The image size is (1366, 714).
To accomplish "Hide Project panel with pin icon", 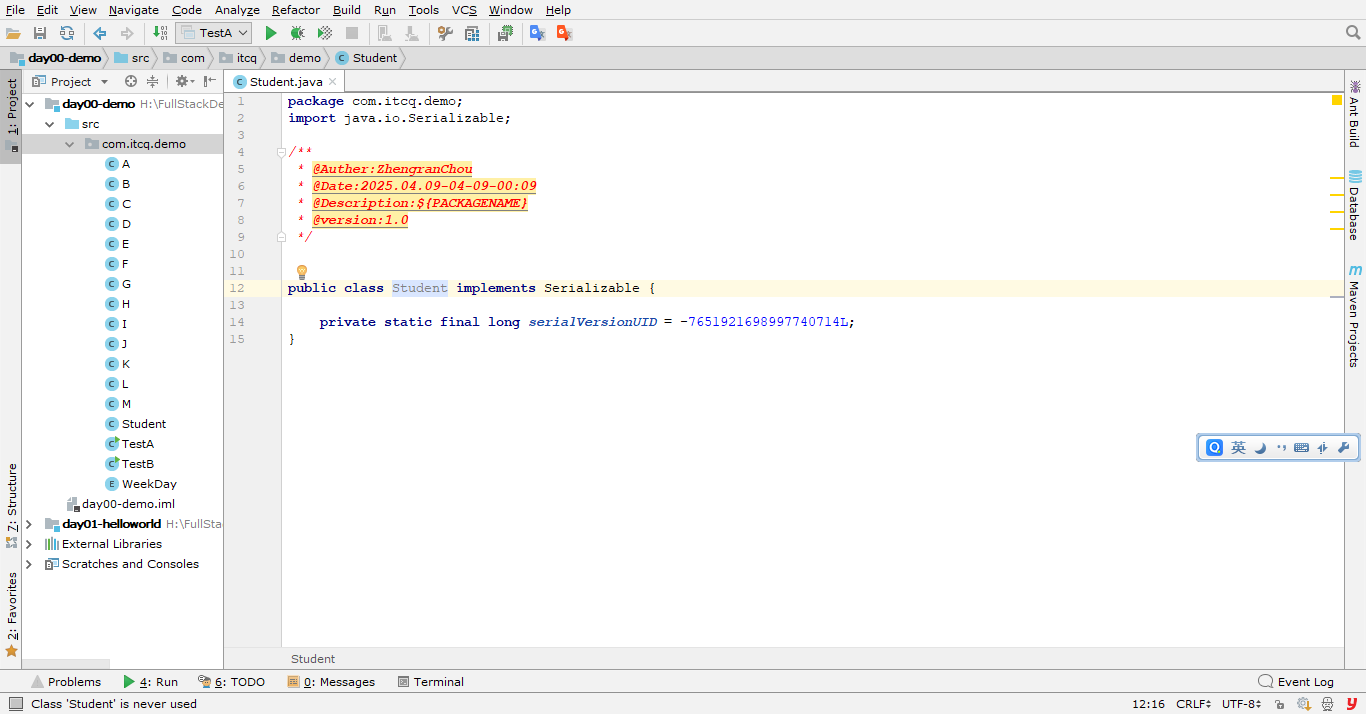I will (x=211, y=81).
